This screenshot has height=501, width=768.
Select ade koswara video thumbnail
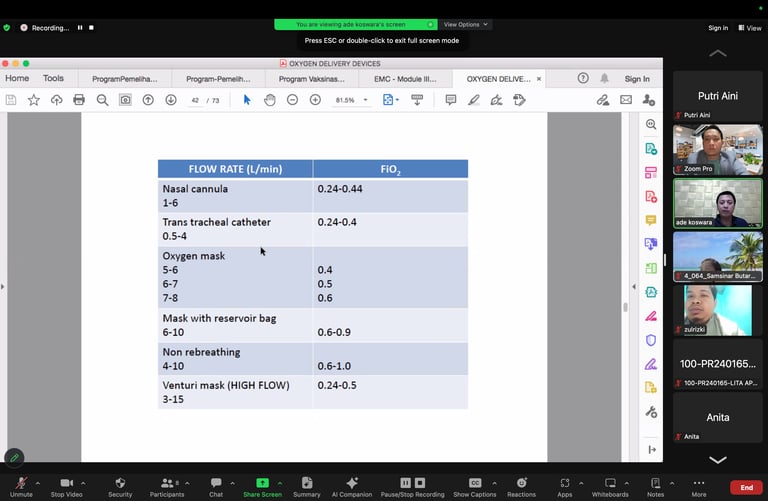(x=718, y=203)
